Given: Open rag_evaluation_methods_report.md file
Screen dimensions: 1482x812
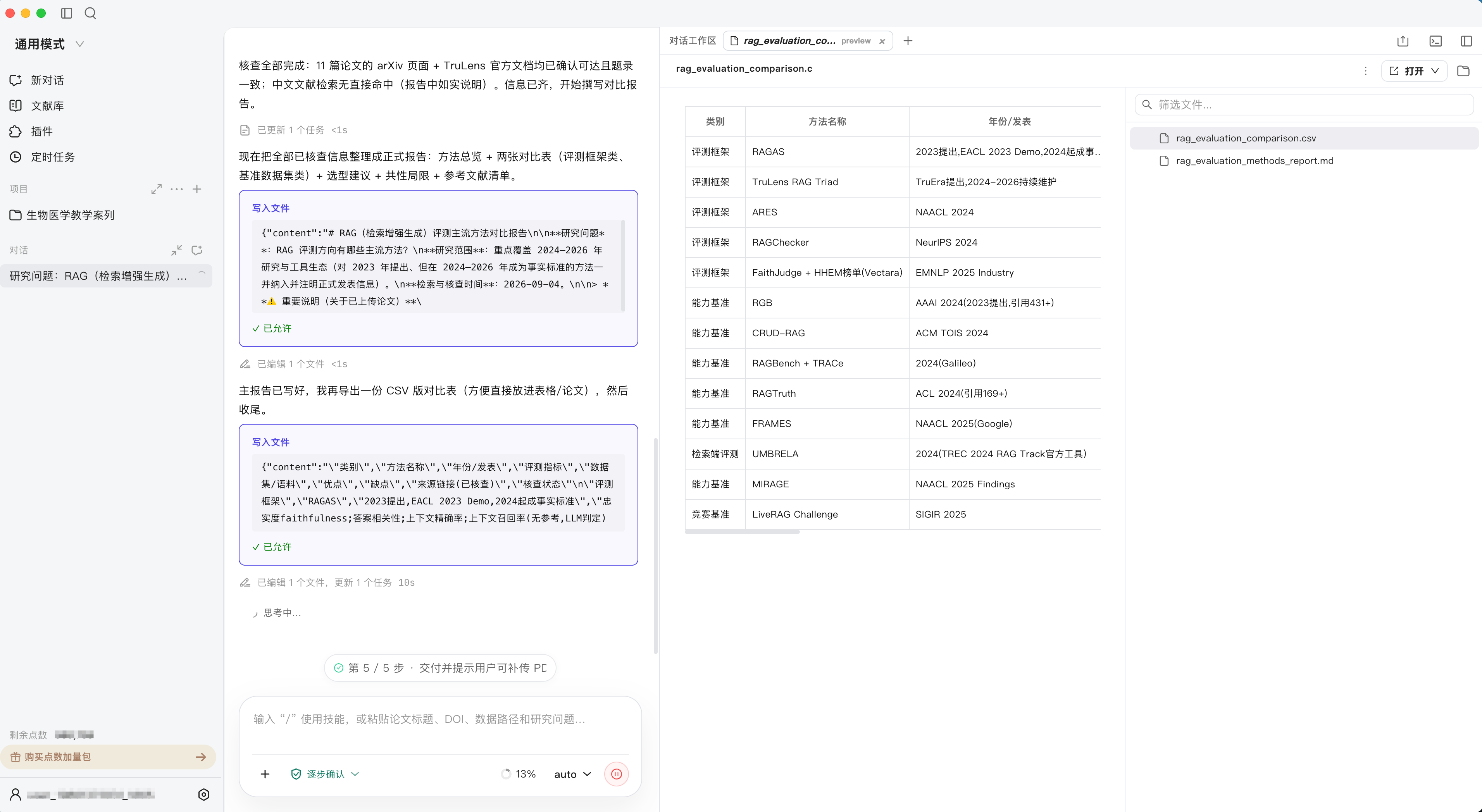Looking at the screenshot, I should tap(1304, 161).
